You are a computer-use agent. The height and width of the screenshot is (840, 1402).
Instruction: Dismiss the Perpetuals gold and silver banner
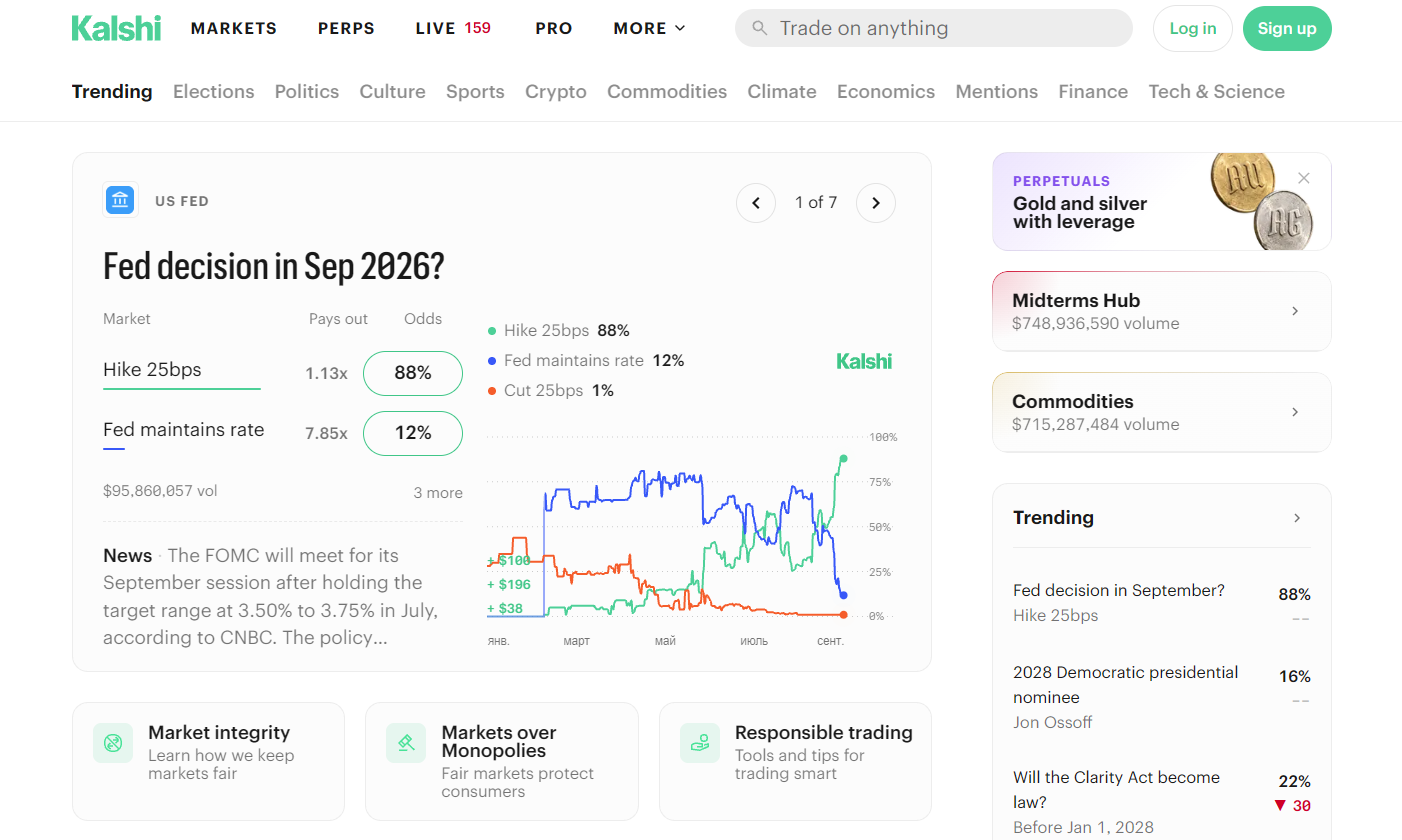[x=1304, y=178]
